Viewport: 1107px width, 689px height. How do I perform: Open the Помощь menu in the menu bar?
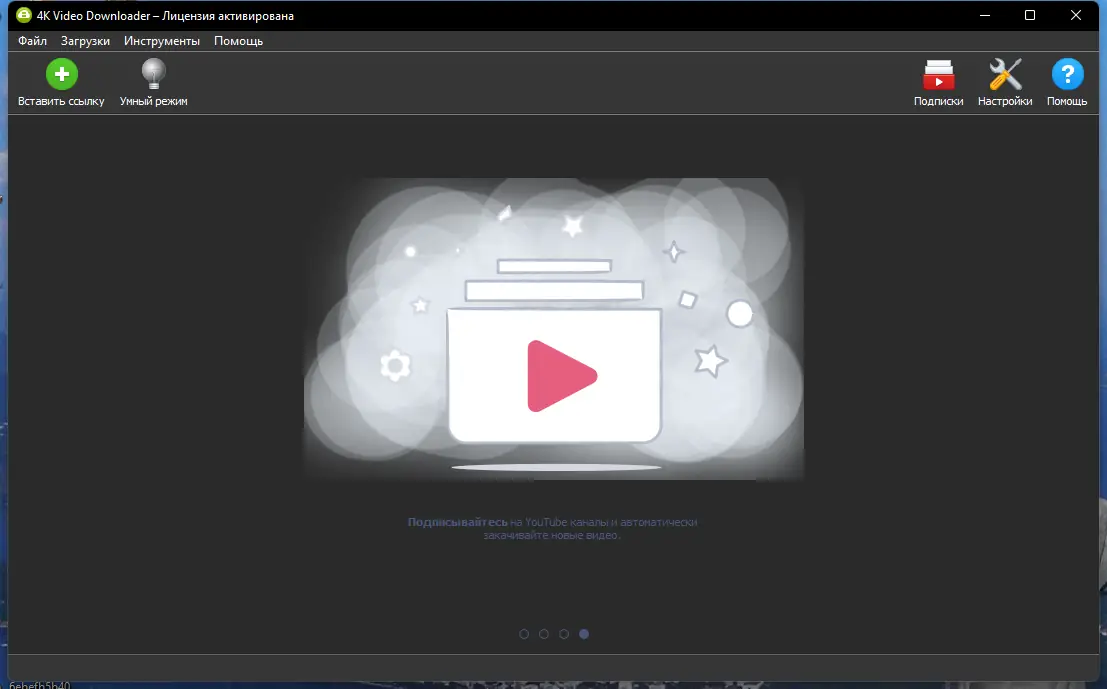(x=239, y=41)
